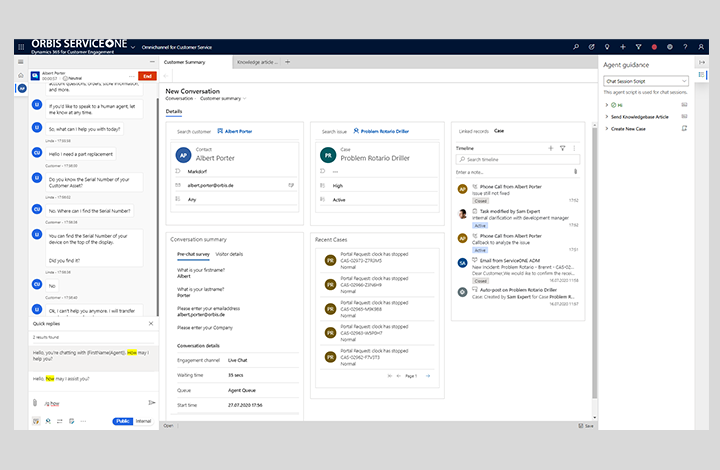The image size is (720, 470).
Task: Open quick replies icon in chat toolbar
Action: pyautogui.click(x=36, y=421)
